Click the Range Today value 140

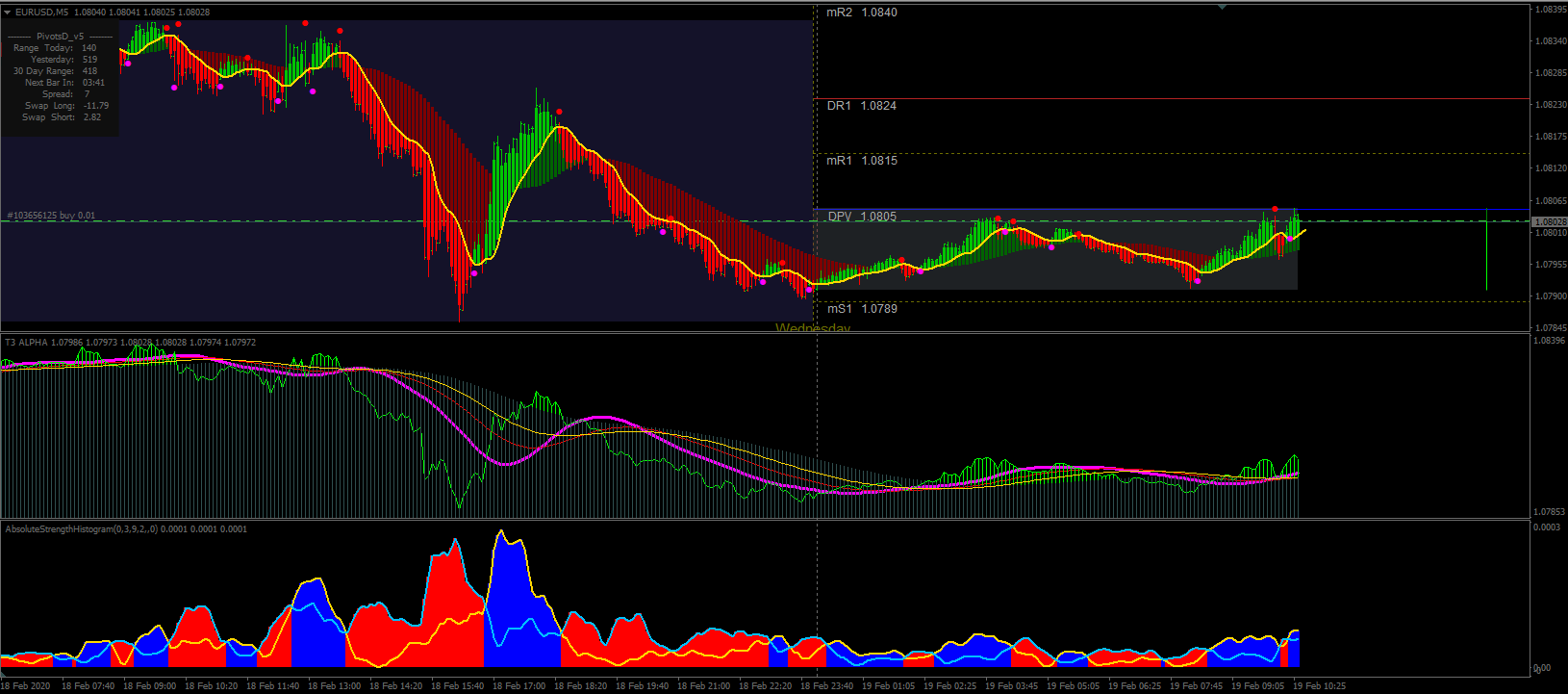[89, 48]
